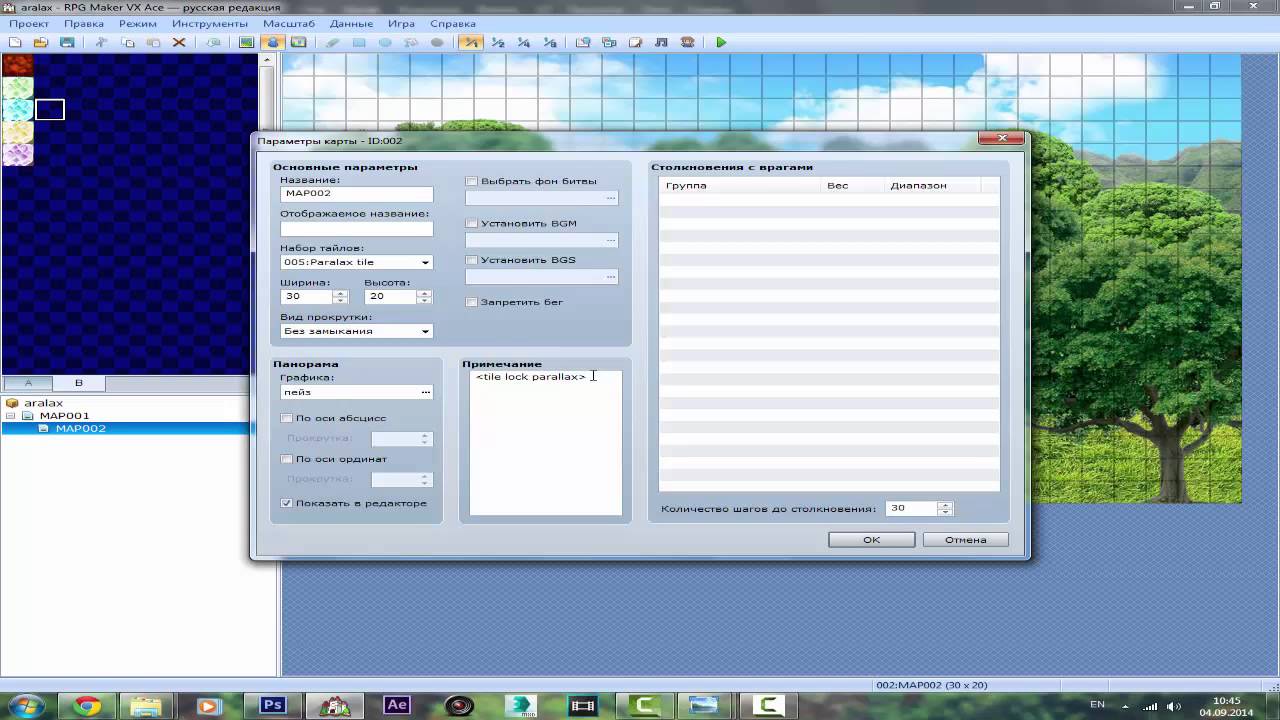
Task: Check the 'По оси ординат' option
Action: coord(287,459)
